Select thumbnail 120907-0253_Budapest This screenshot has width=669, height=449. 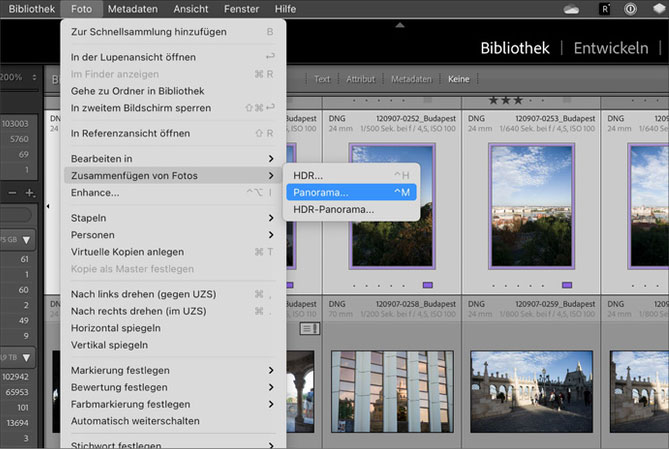531,207
